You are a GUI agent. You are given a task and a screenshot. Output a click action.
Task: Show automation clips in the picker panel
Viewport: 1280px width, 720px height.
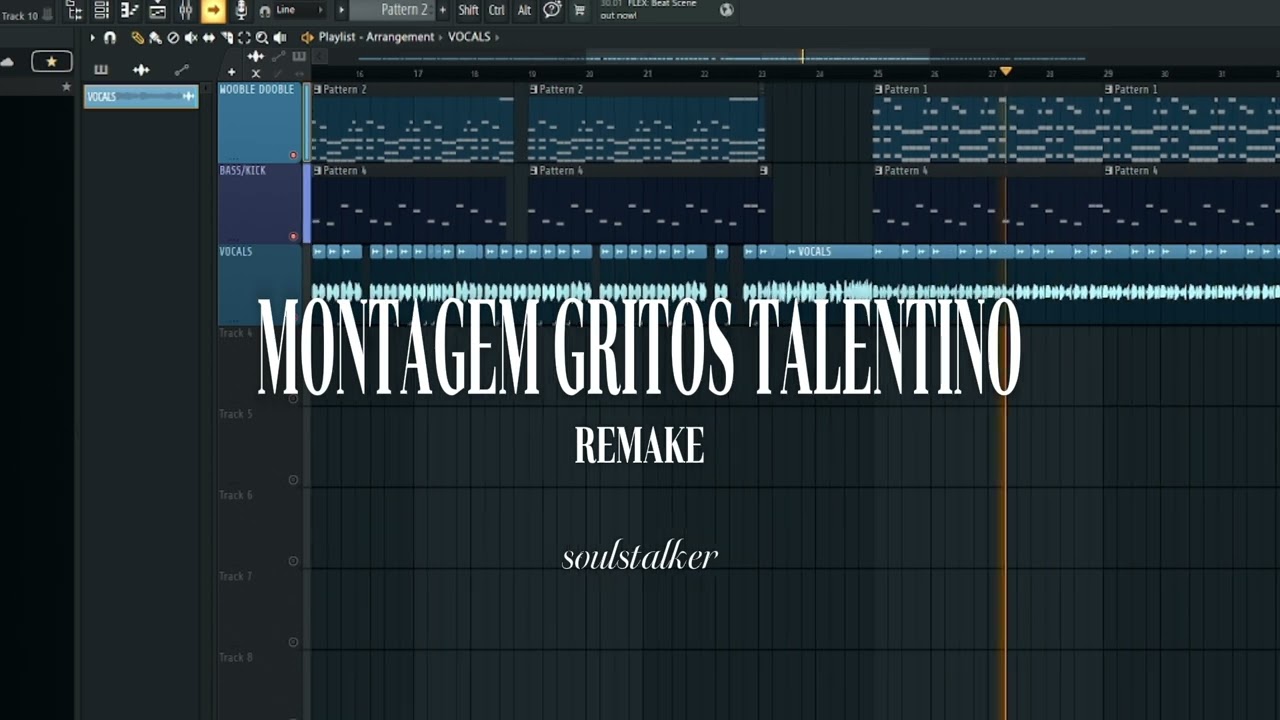tap(181, 70)
